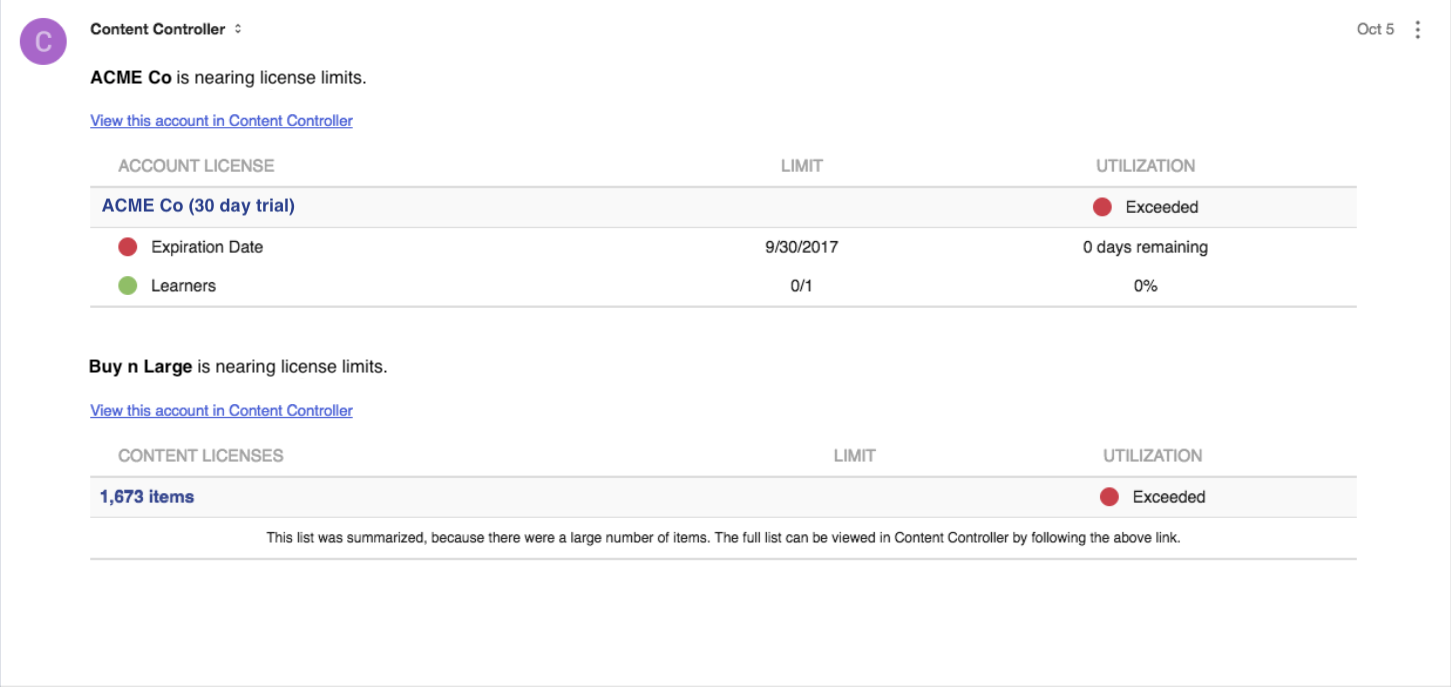Select the ACCOUNT LICENSE column header
The width and height of the screenshot is (1451, 687).
(196, 166)
